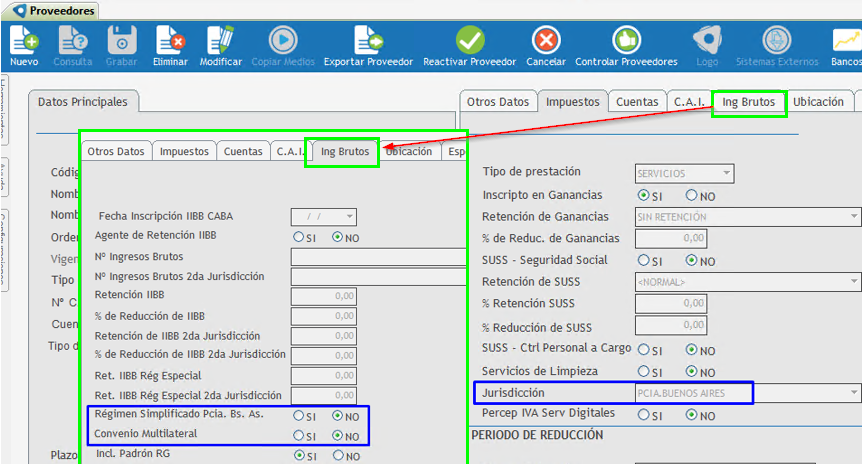Open Jurisdicción dropdown

tap(854, 393)
